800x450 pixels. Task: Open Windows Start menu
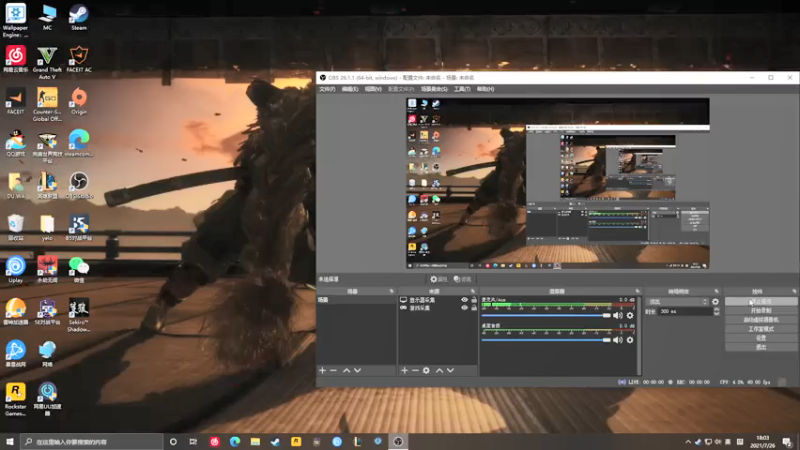pos(10,442)
